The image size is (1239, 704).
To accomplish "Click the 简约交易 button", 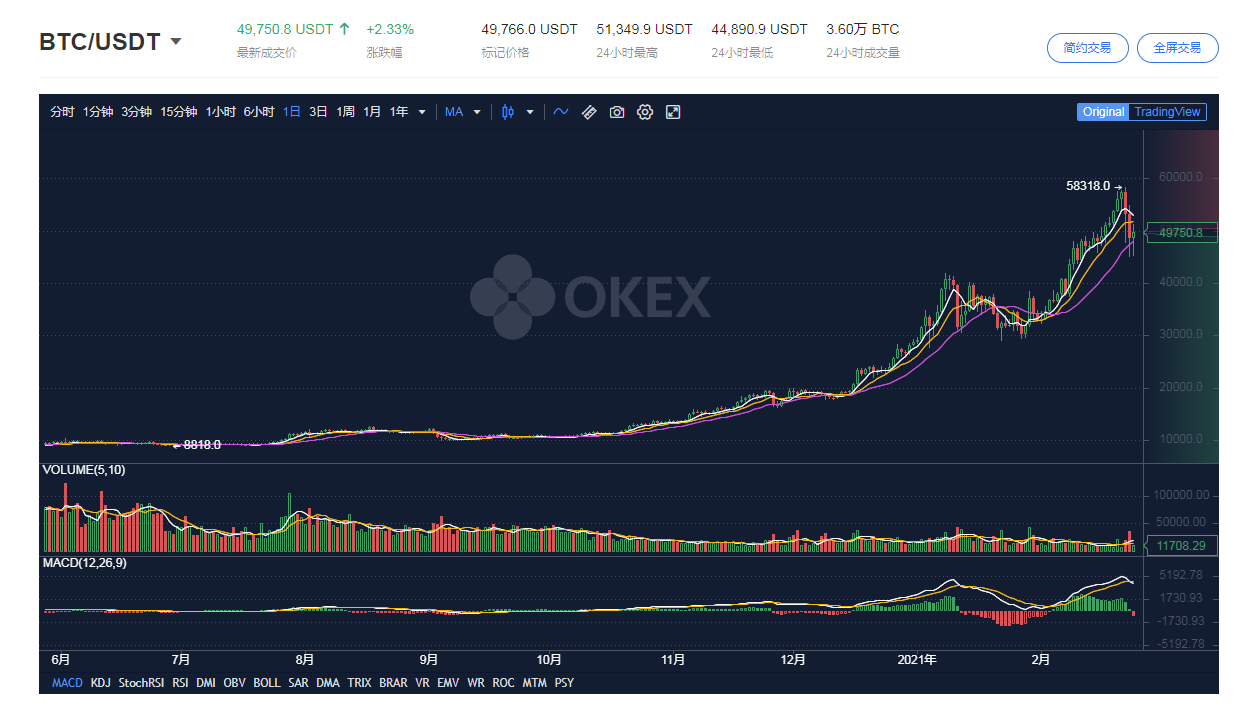I will tap(1087, 47).
